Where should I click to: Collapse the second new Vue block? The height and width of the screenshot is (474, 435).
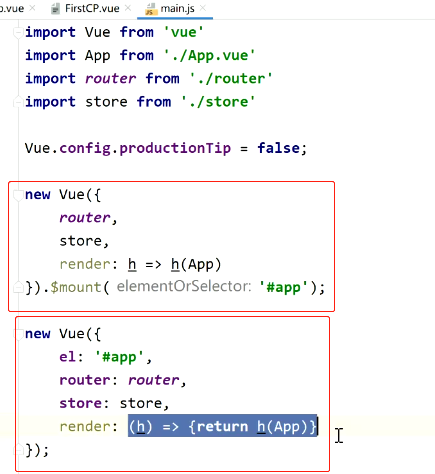pos(19,334)
